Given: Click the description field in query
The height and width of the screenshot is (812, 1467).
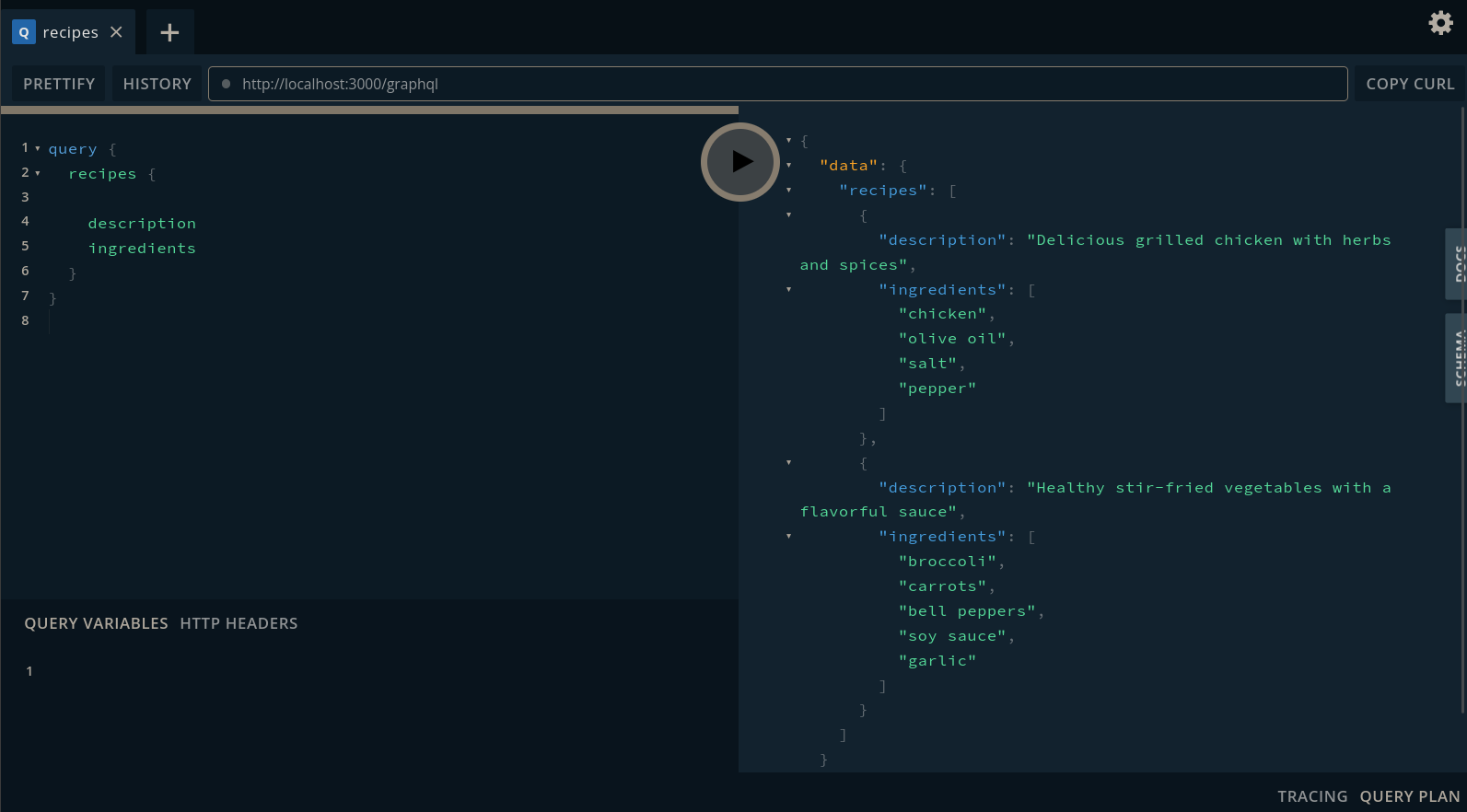Looking at the screenshot, I should (x=142, y=224).
